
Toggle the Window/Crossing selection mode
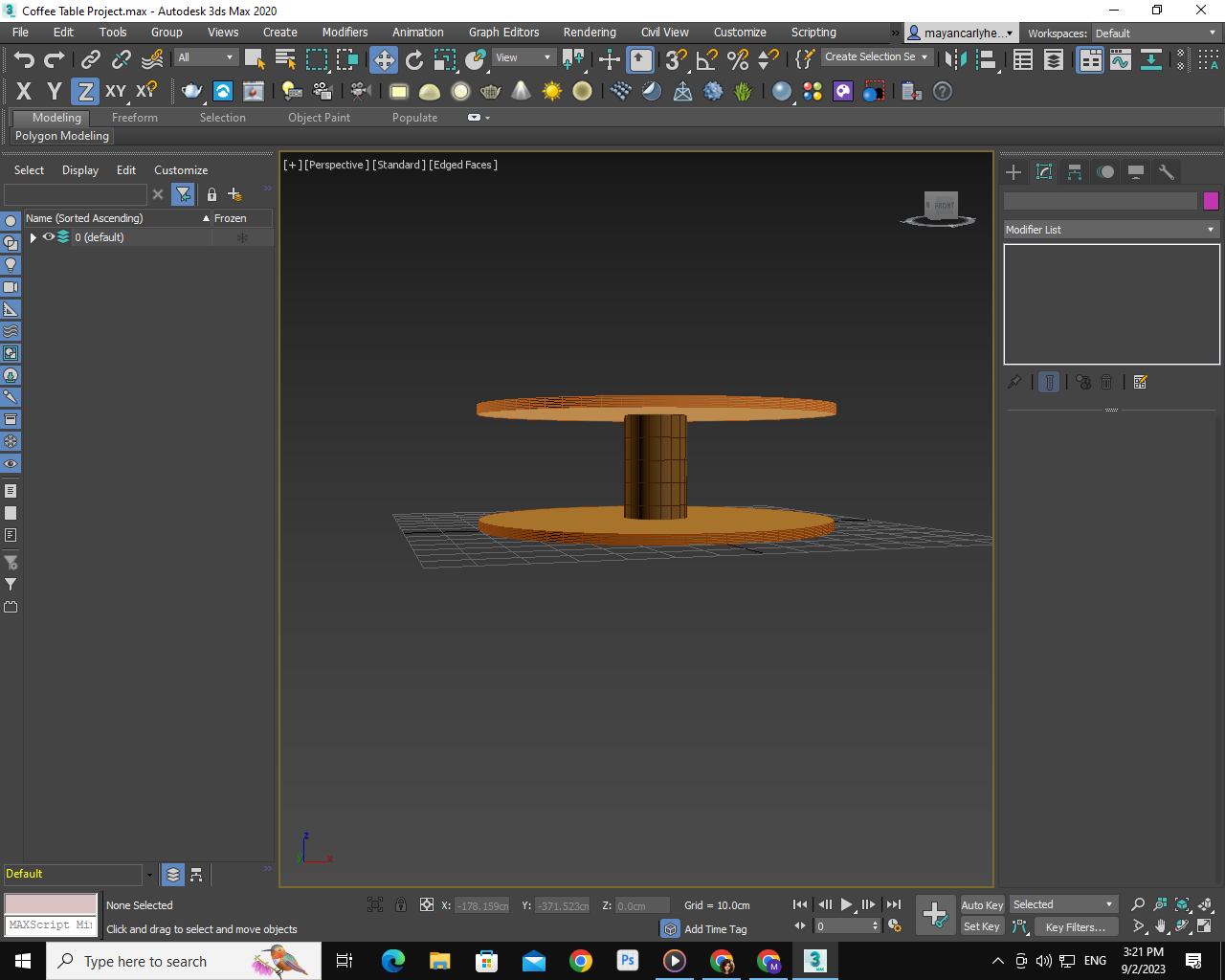347,59
